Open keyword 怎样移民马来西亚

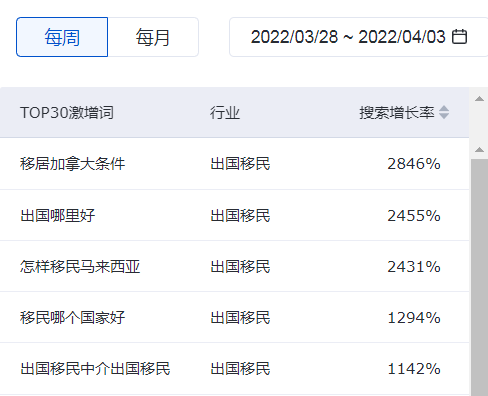(x=80, y=267)
